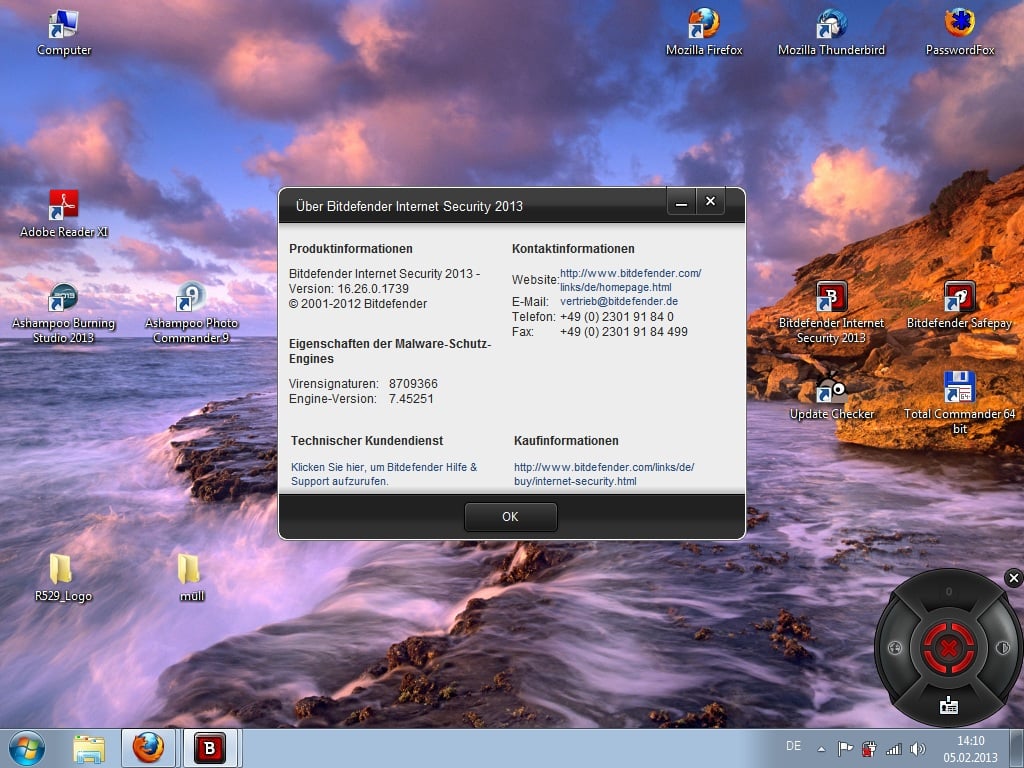Select Ashampoo Burning Studio 2013 icon
Viewport: 1024px width, 768px height.
(63, 313)
